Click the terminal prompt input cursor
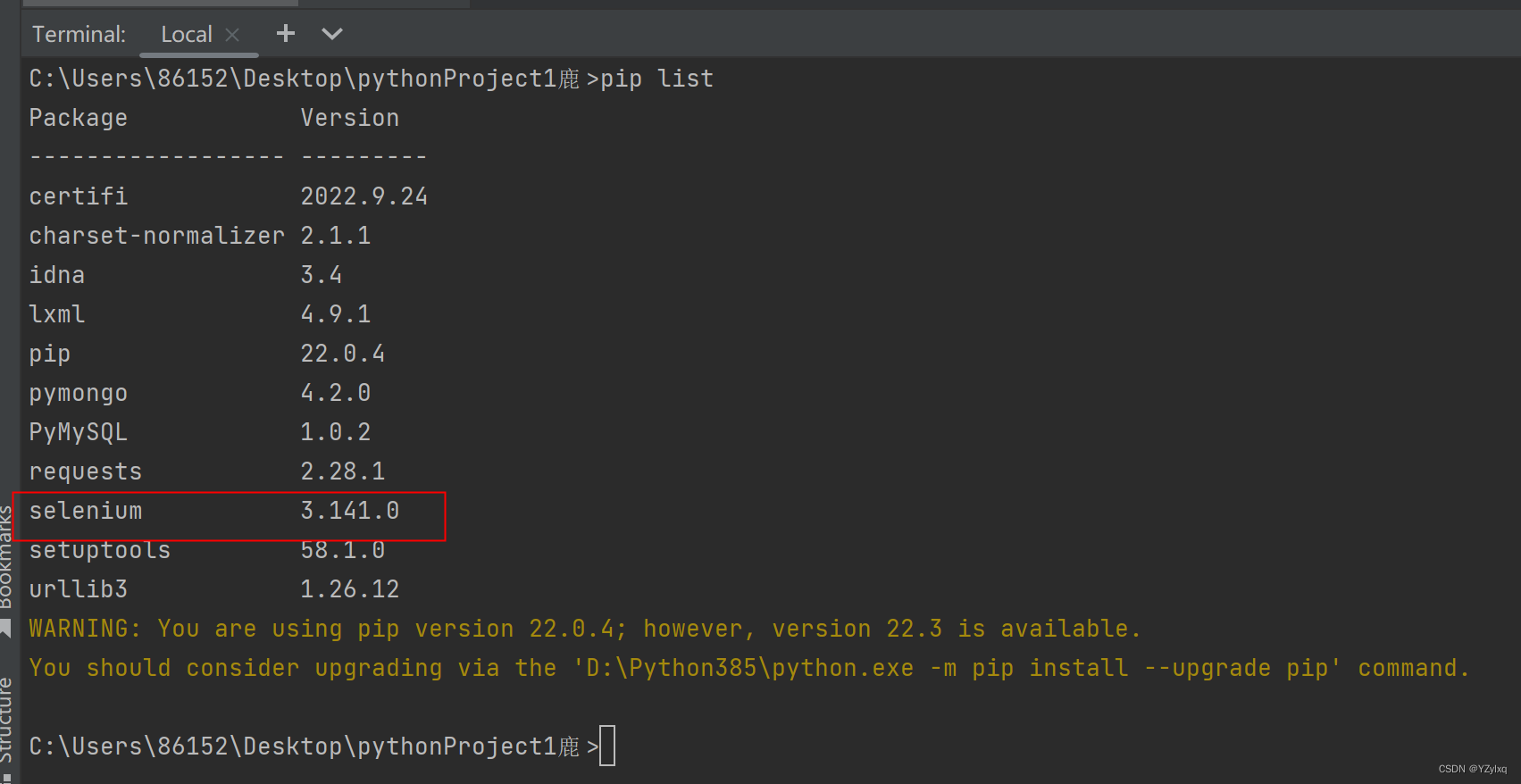The image size is (1521, 784). click(607, 745)
